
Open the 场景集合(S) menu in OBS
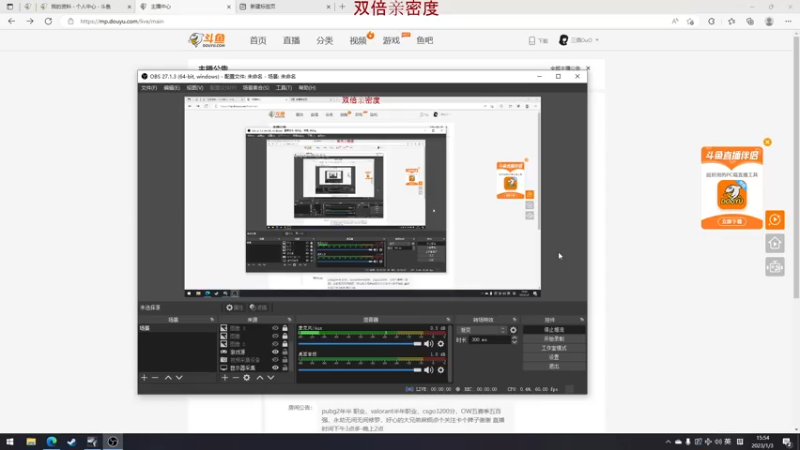click(256, 88)
